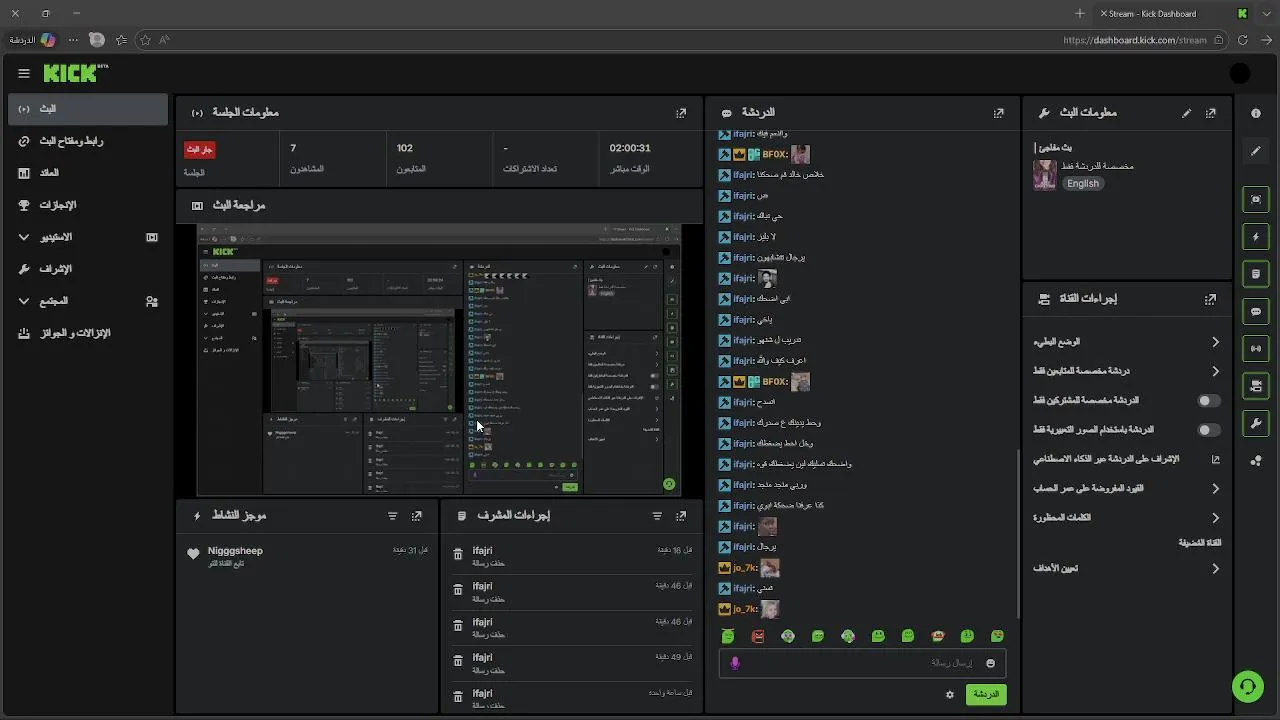Click the community people icon in sidebar

click(152, 301)
